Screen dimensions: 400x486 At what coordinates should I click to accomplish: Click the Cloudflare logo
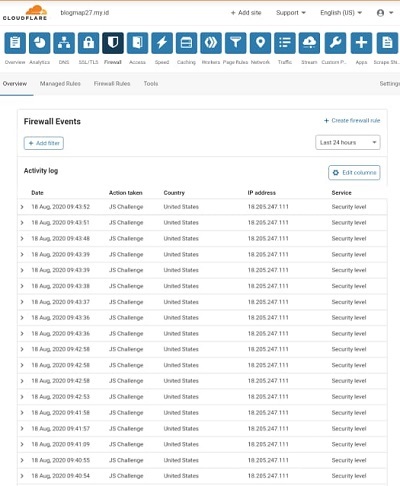[25, 13]
